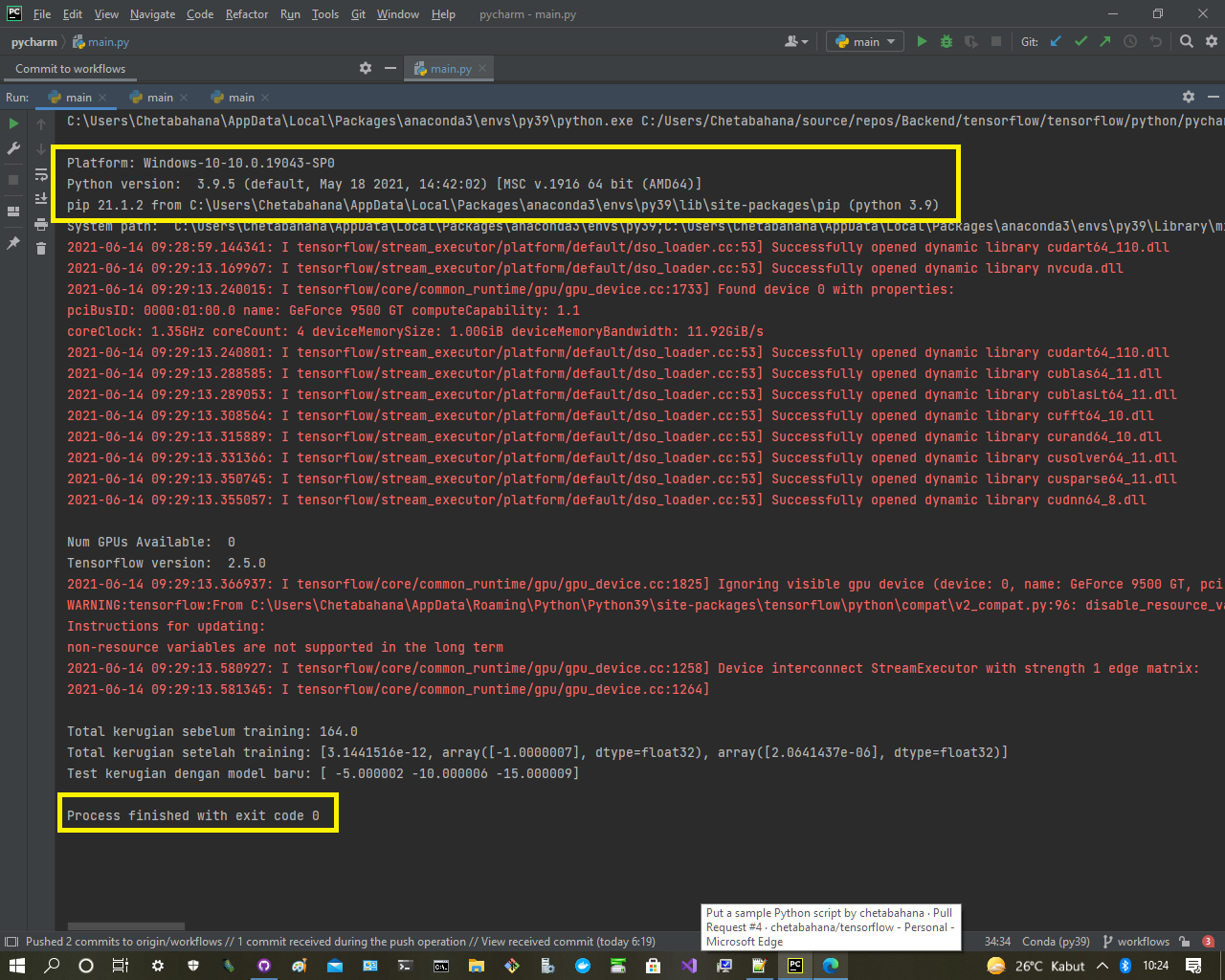Screen dimensions: 1225x980
Task: Close the main.py editor tab
Action: [482, 68]
